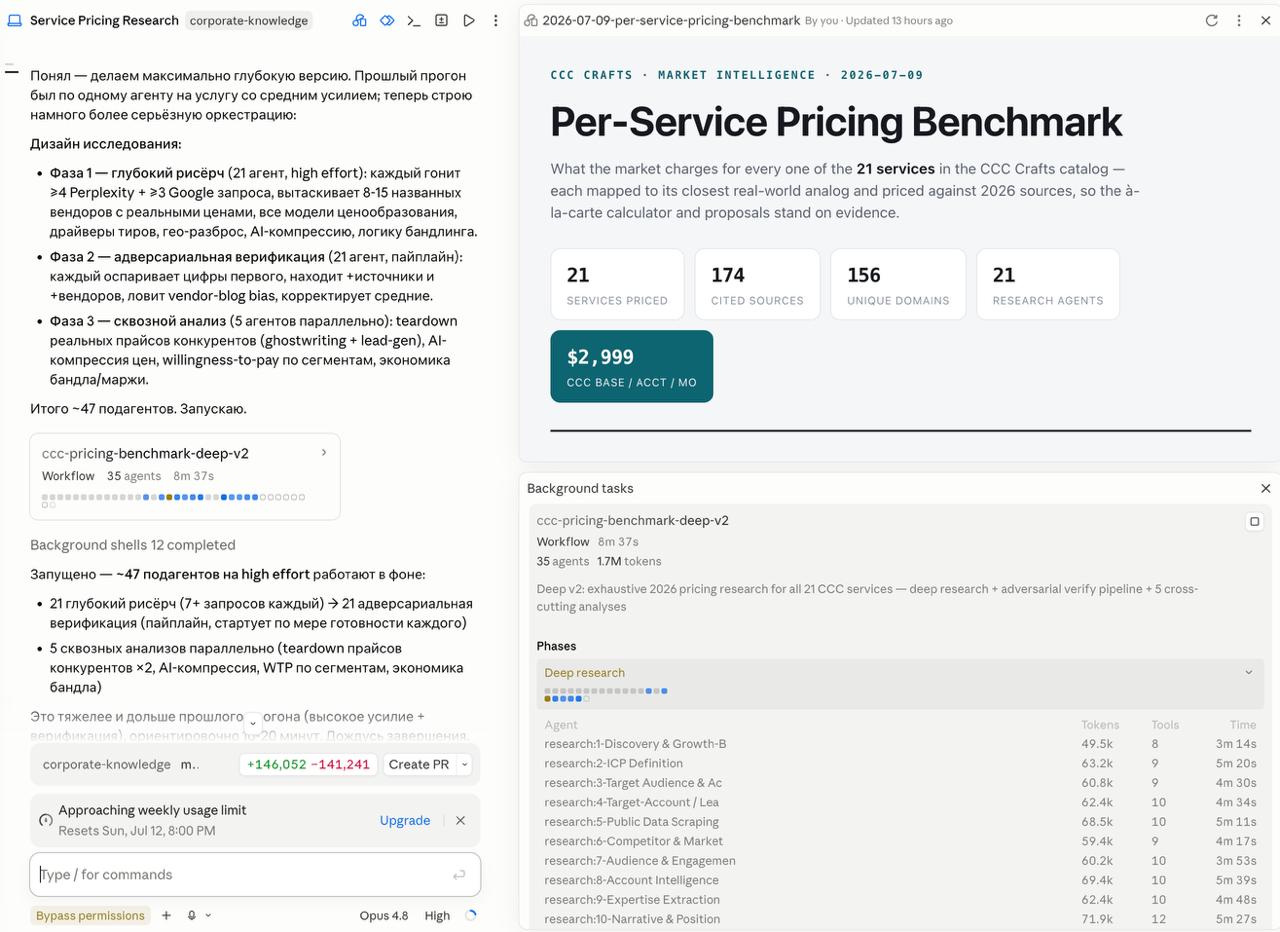1280x932 pixels.
Task: Click the workflow card progress dots
Action: 173,500
